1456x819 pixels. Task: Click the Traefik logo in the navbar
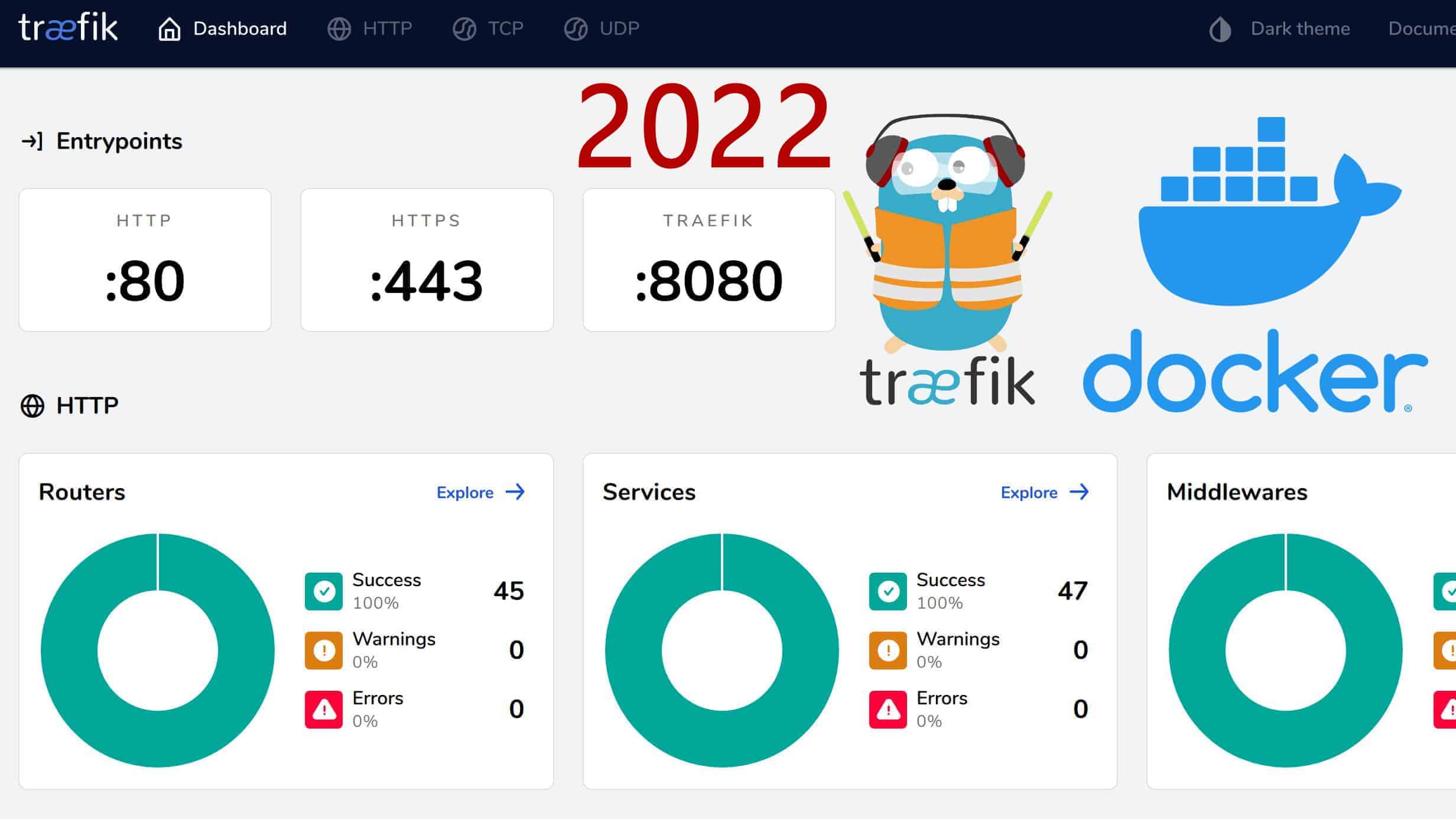point(68,28)
